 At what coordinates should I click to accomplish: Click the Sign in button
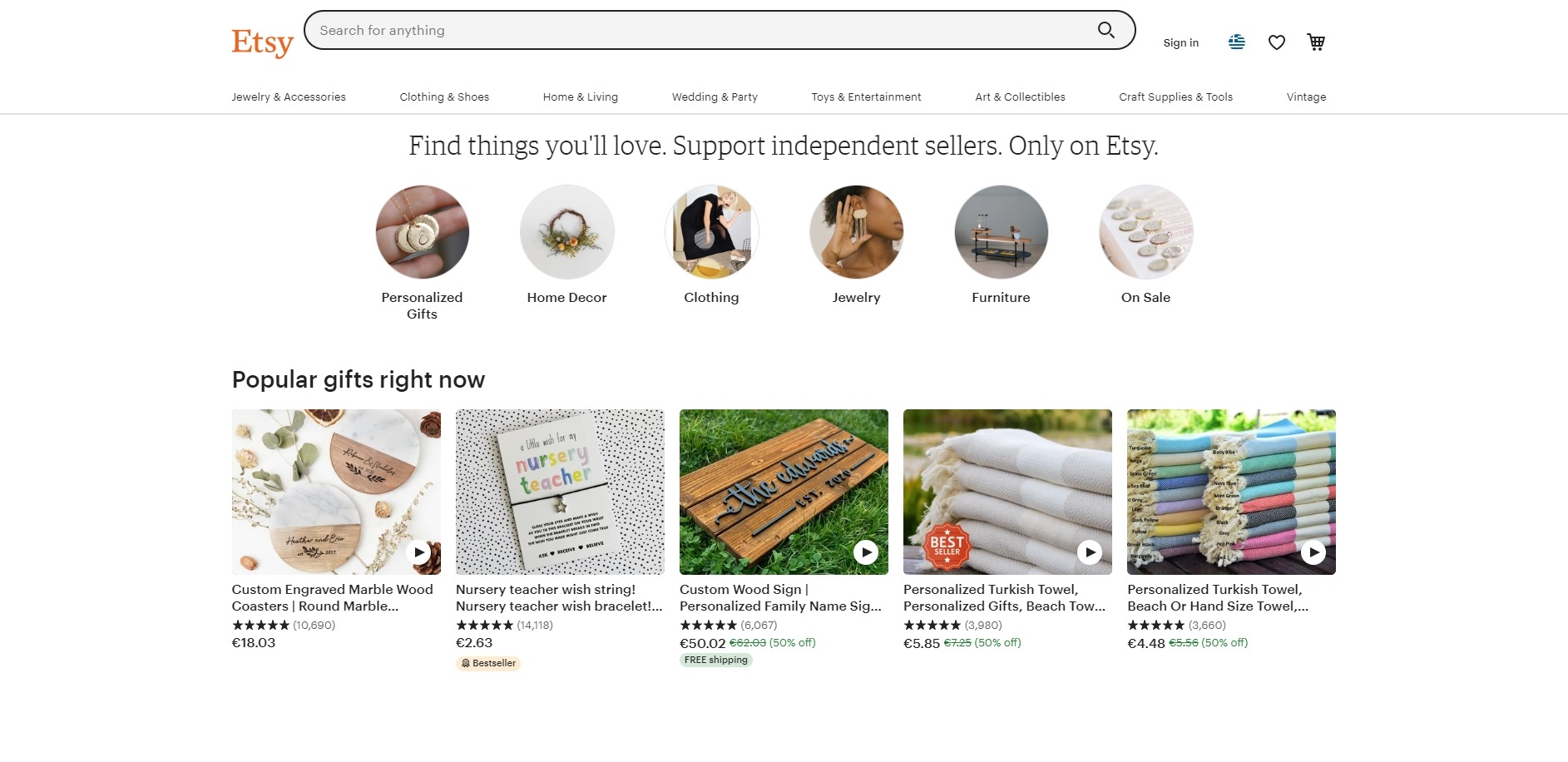(x=1180, y=43)
